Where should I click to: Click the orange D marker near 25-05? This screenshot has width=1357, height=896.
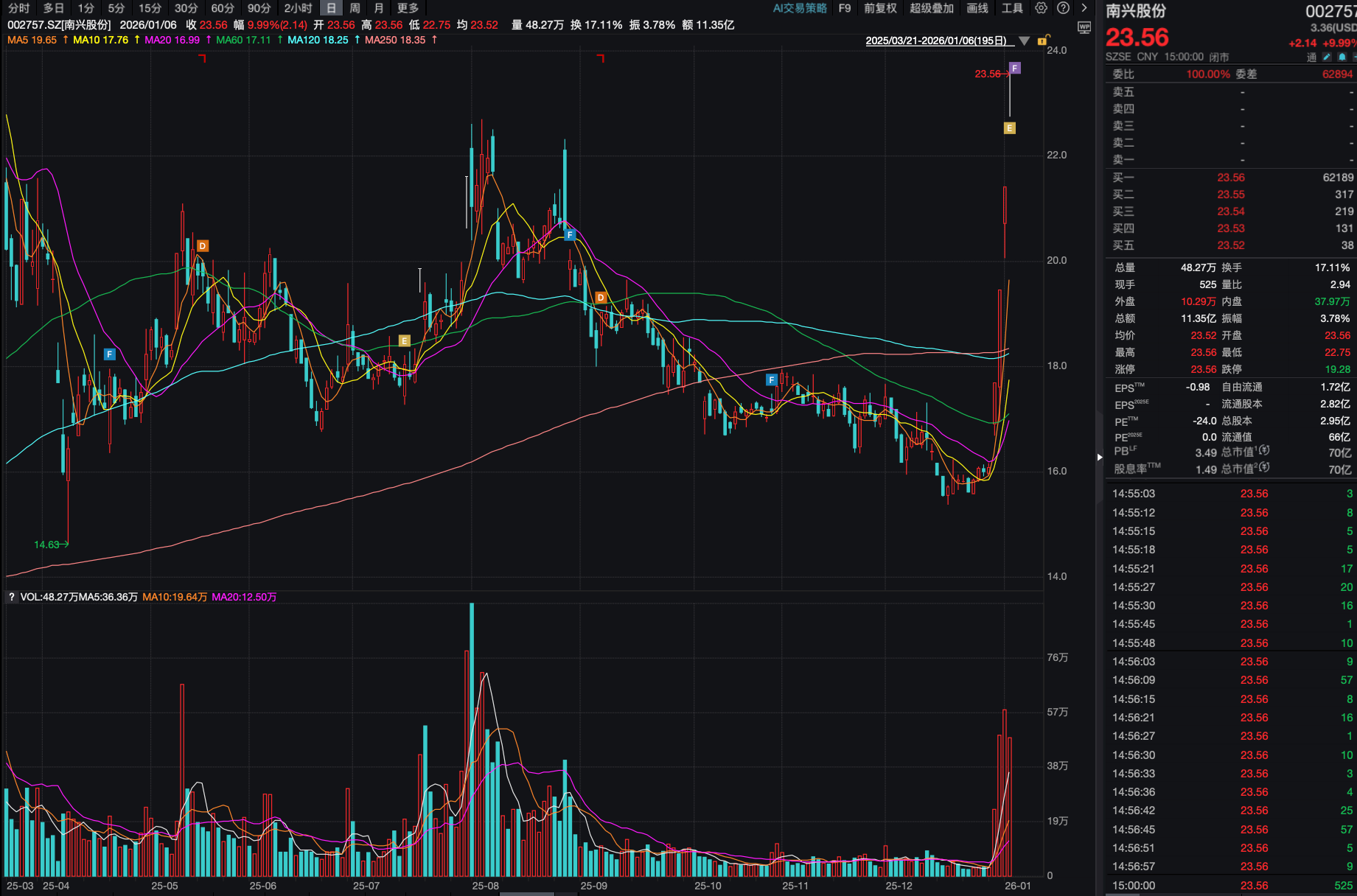click(202, 246)
